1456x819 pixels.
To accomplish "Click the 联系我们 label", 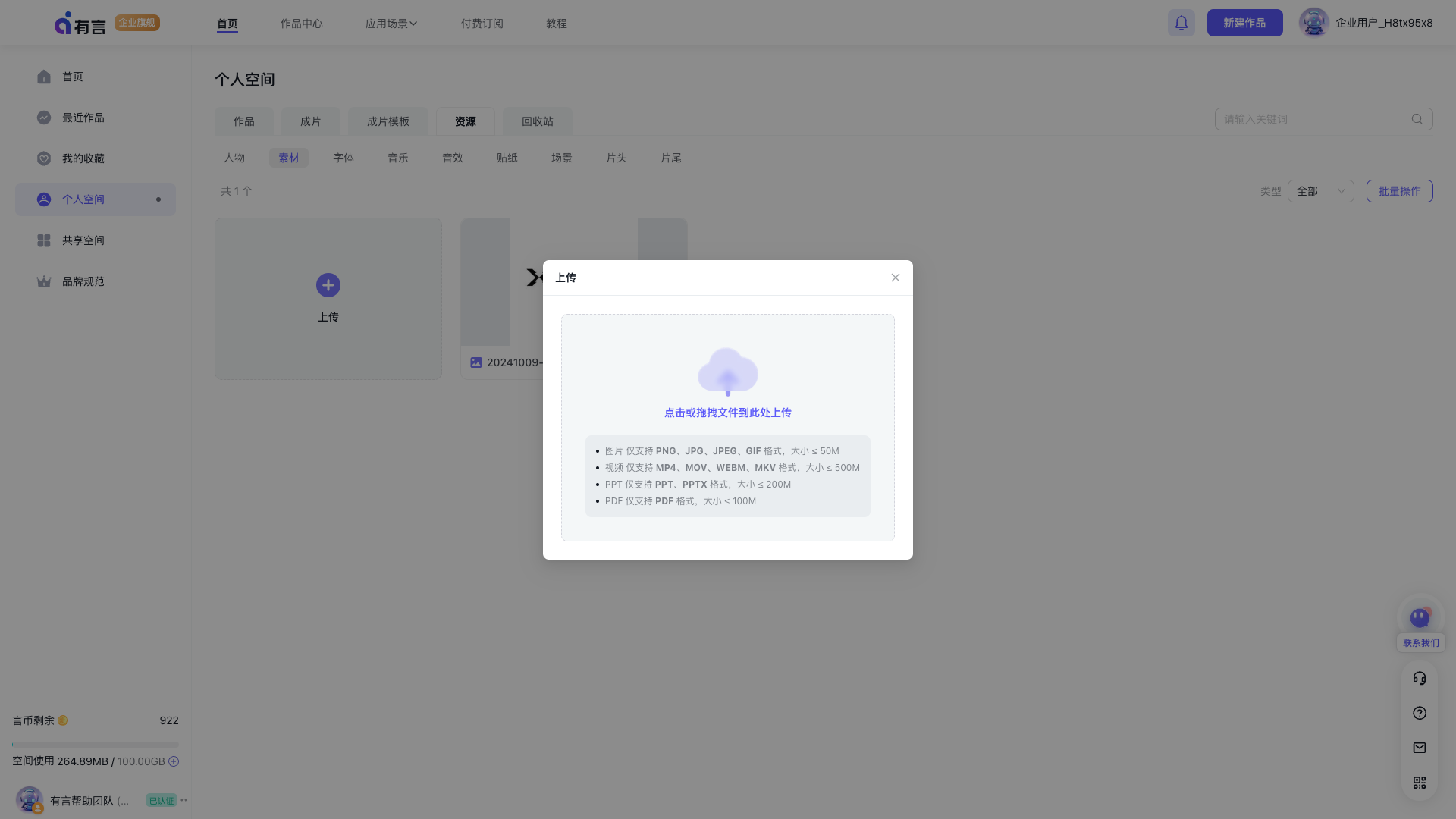I will click(x=1421, y=642).
